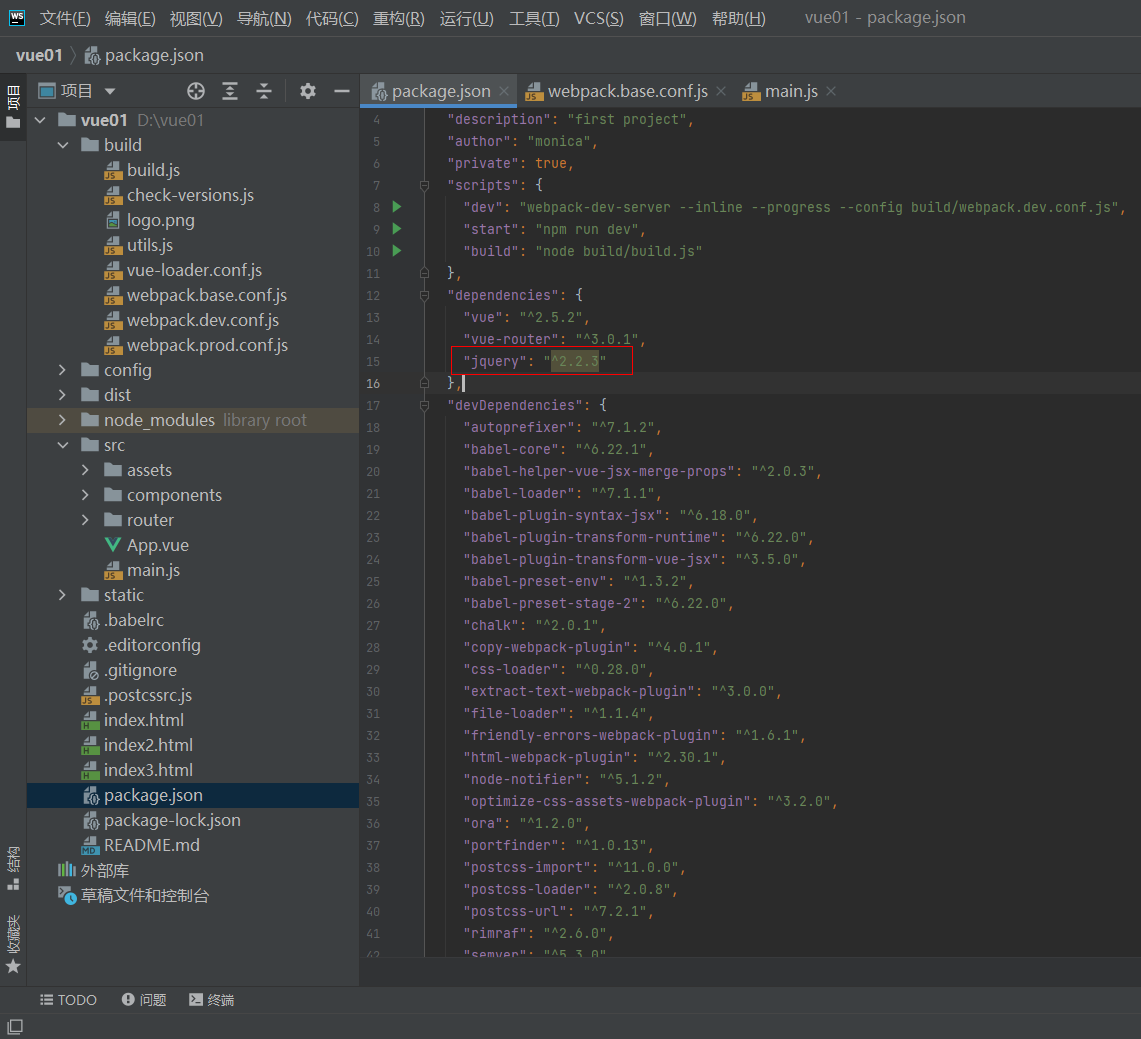
Task: Open App.vue in the project tree
Action: click(x=157, y=545)
